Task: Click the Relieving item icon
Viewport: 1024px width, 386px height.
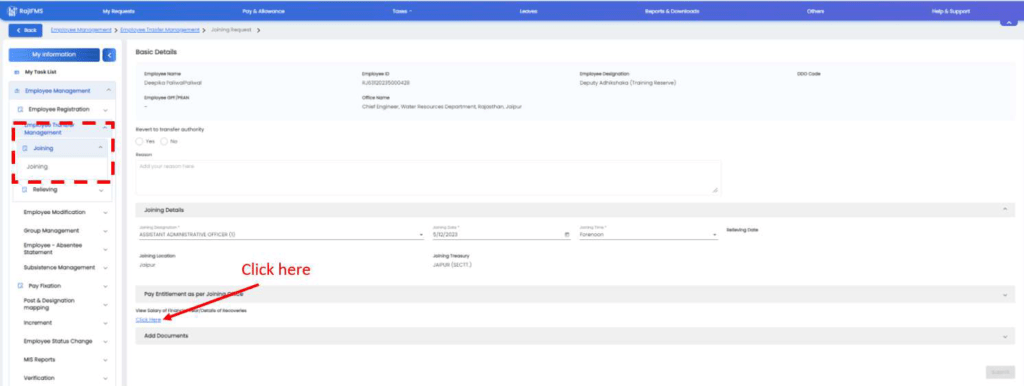Action: tap(25, 190)
